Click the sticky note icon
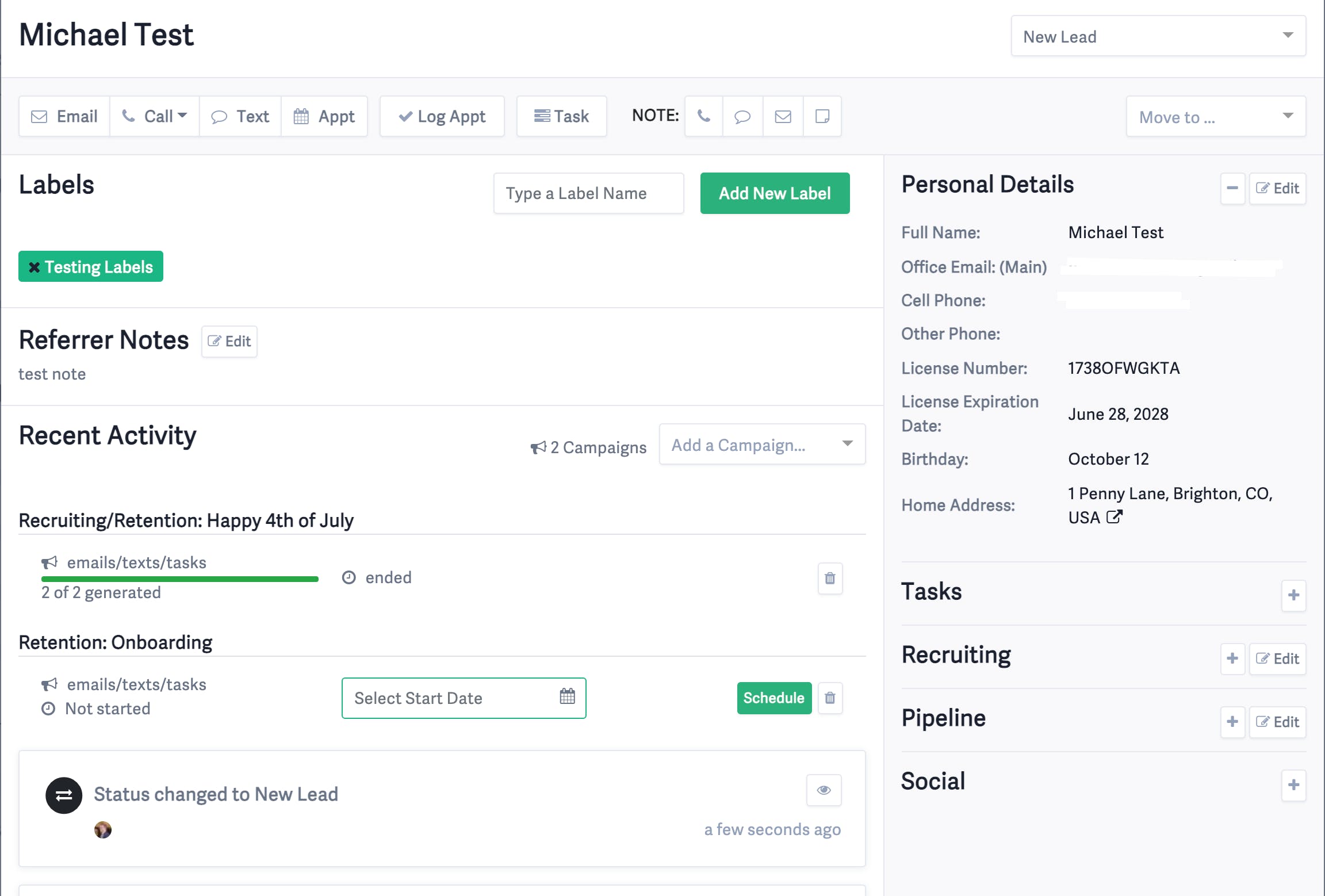Viewport: 1325px width, 896px height. click(822, 117)
